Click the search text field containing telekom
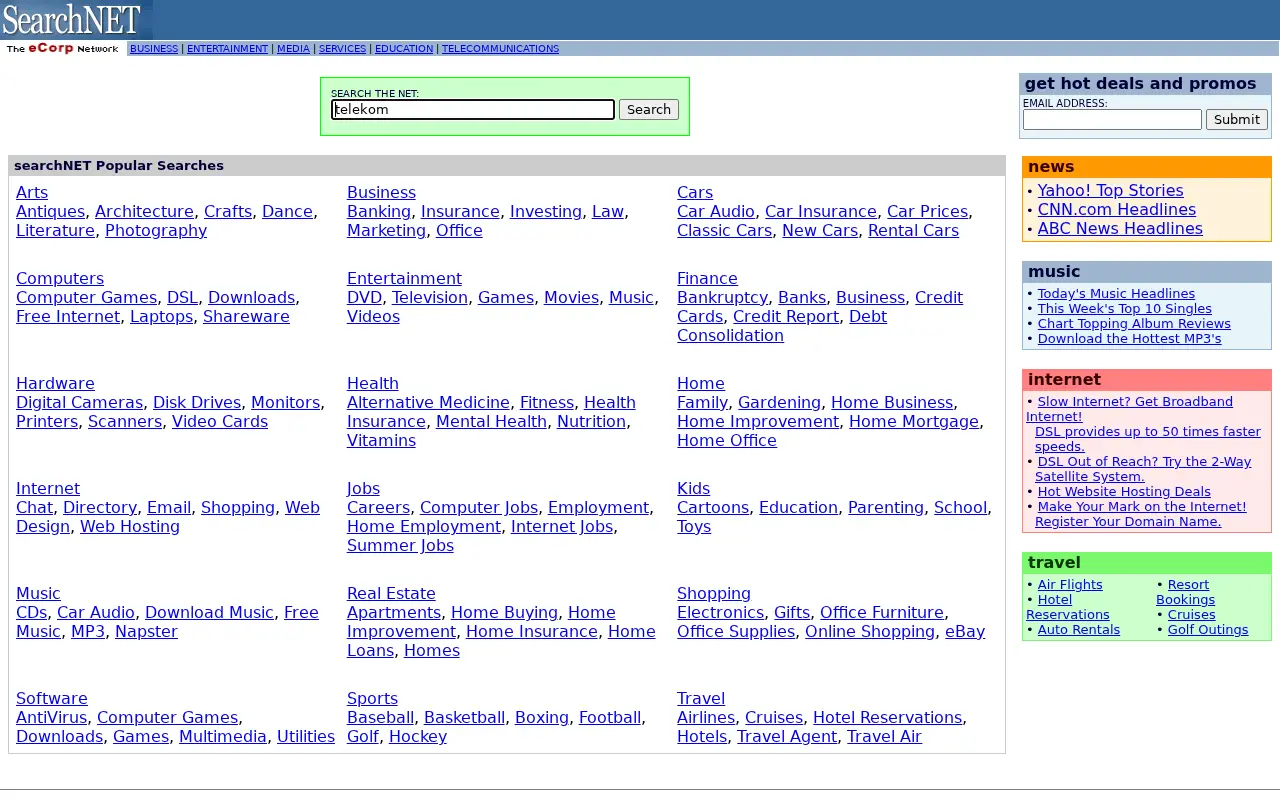The height and width of the screenshot is (800, 1280). tap(473, 110)
